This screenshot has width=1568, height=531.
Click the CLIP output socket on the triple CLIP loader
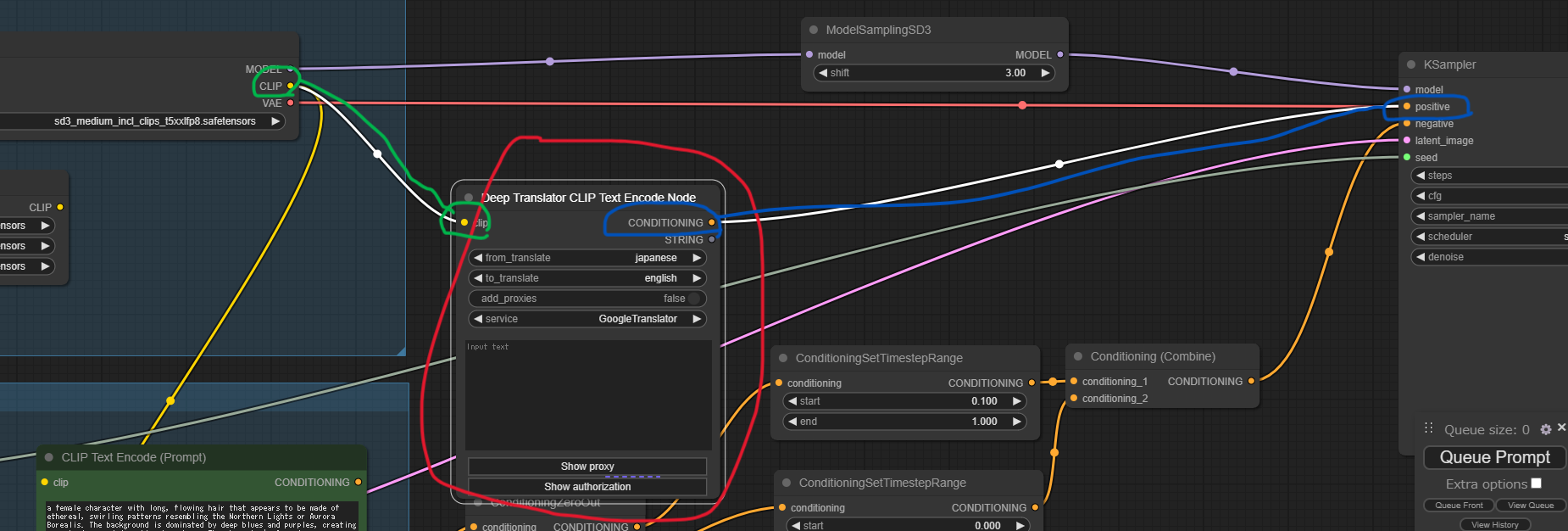click(60, 207)
